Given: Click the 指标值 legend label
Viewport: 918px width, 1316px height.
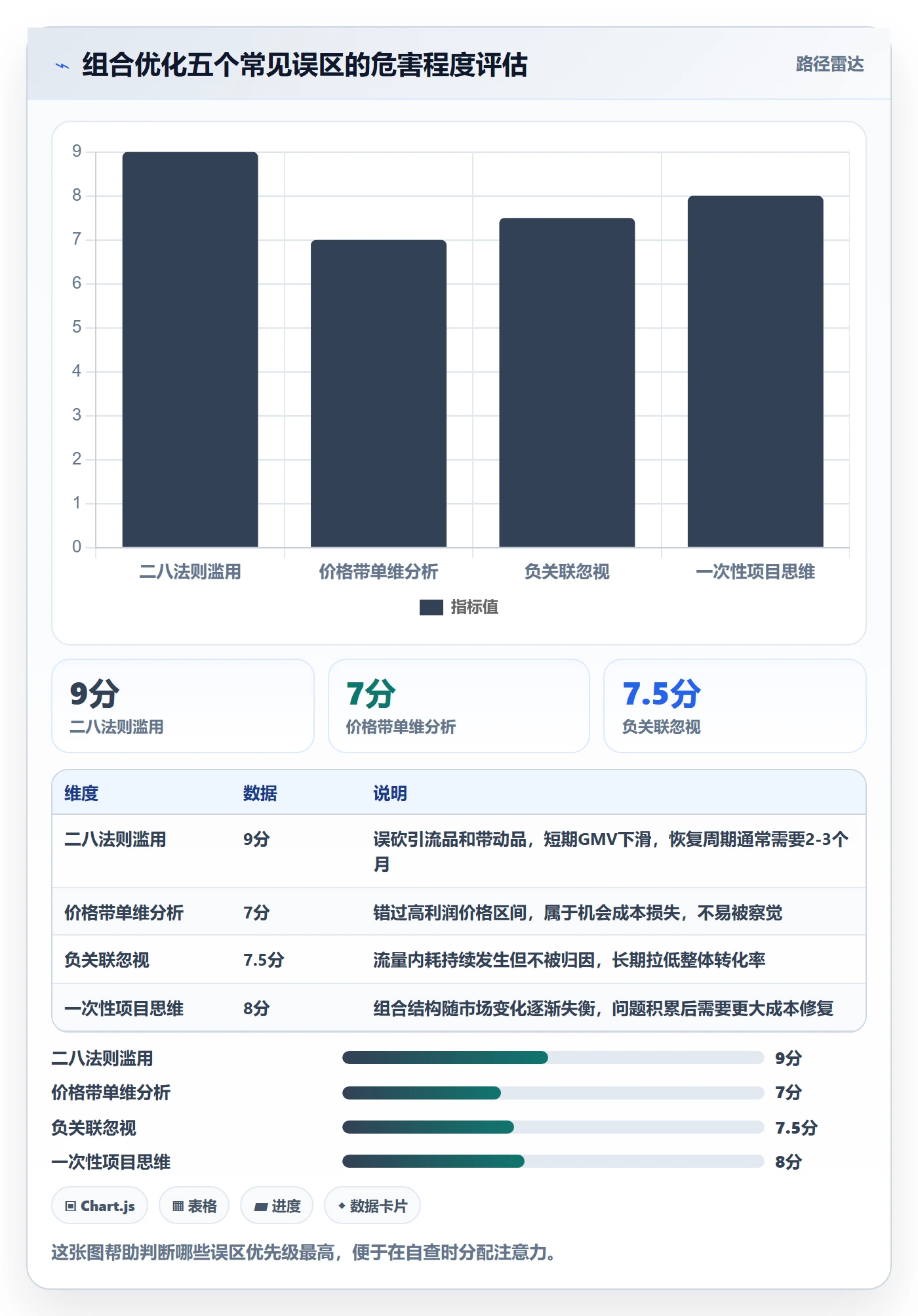Looking at the screenshot, I should 475,607.
